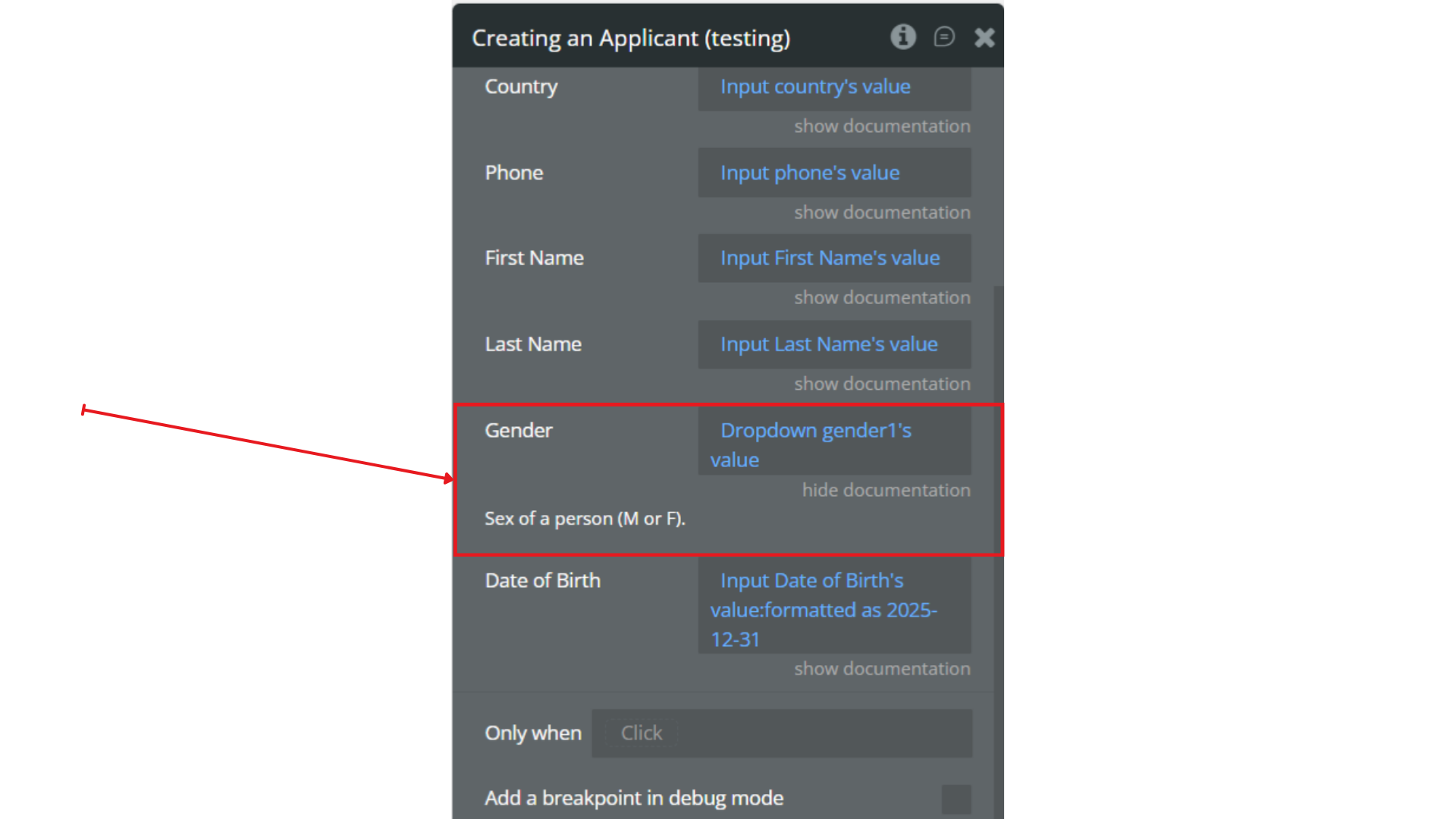Enable breakpoint in debug mode checkbox
The width and height of the screenshot is (1456, 819).
click(x=955, y=799)
